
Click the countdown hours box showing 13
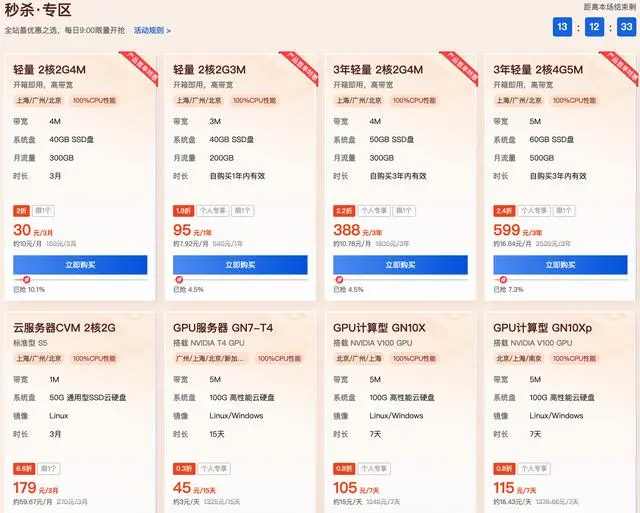pyautogui.click(x=562, y=27)
